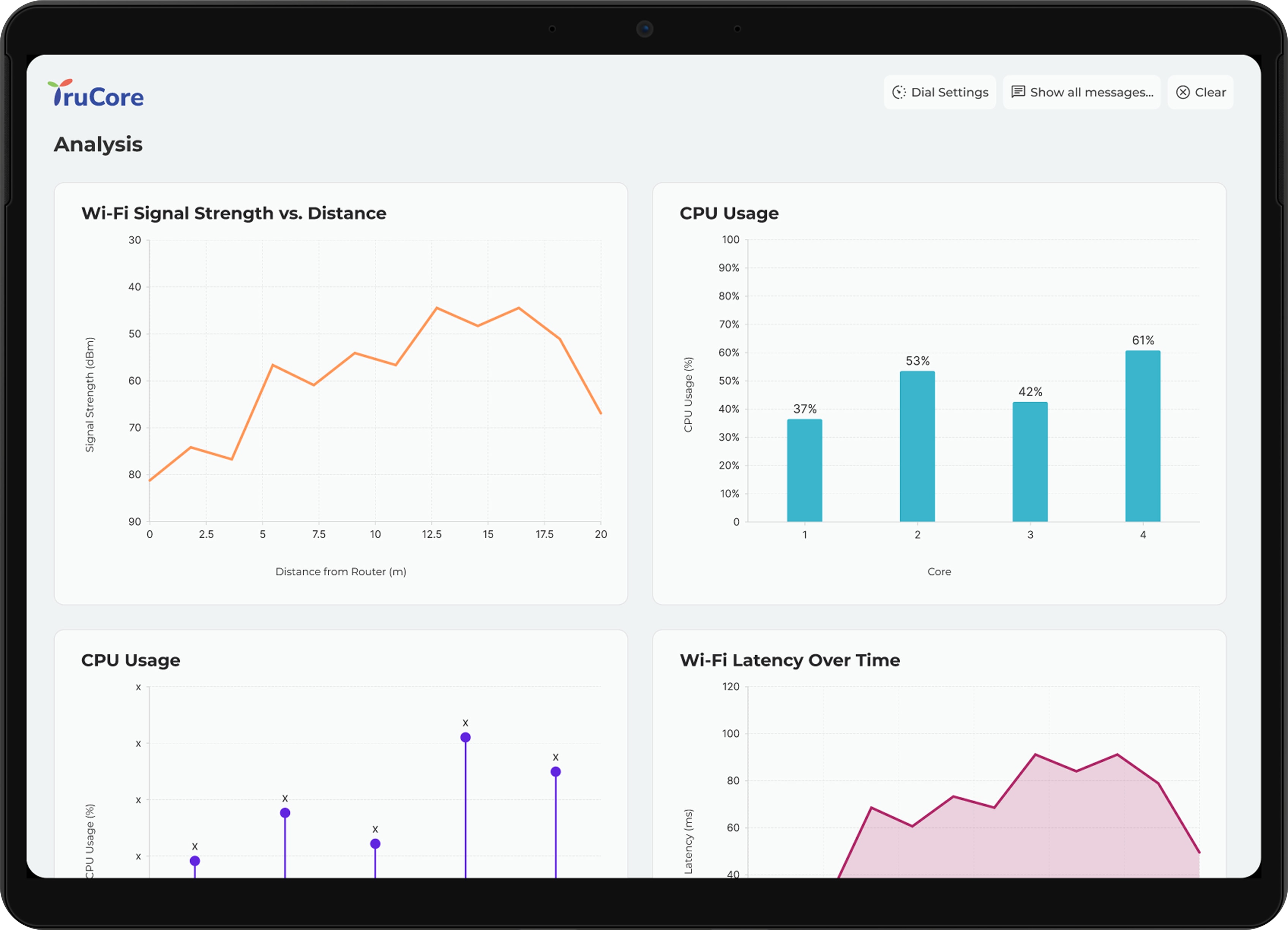Click the Distance from Router axis label
1288x930 pixels.
[341, 571]
